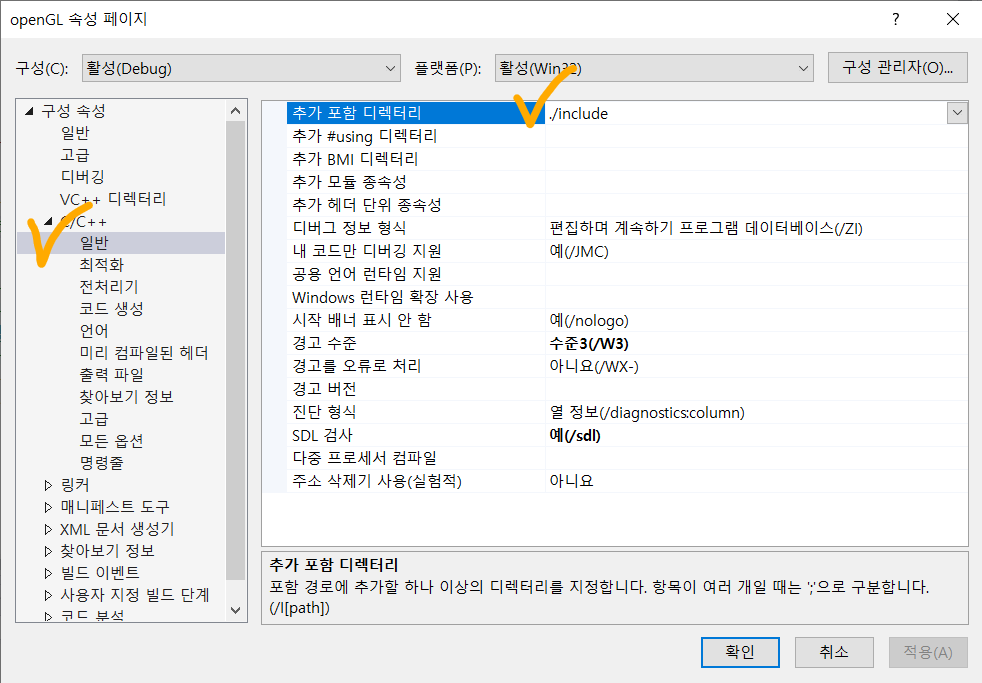Select 고급 under C/C++

tap(95, 419)
